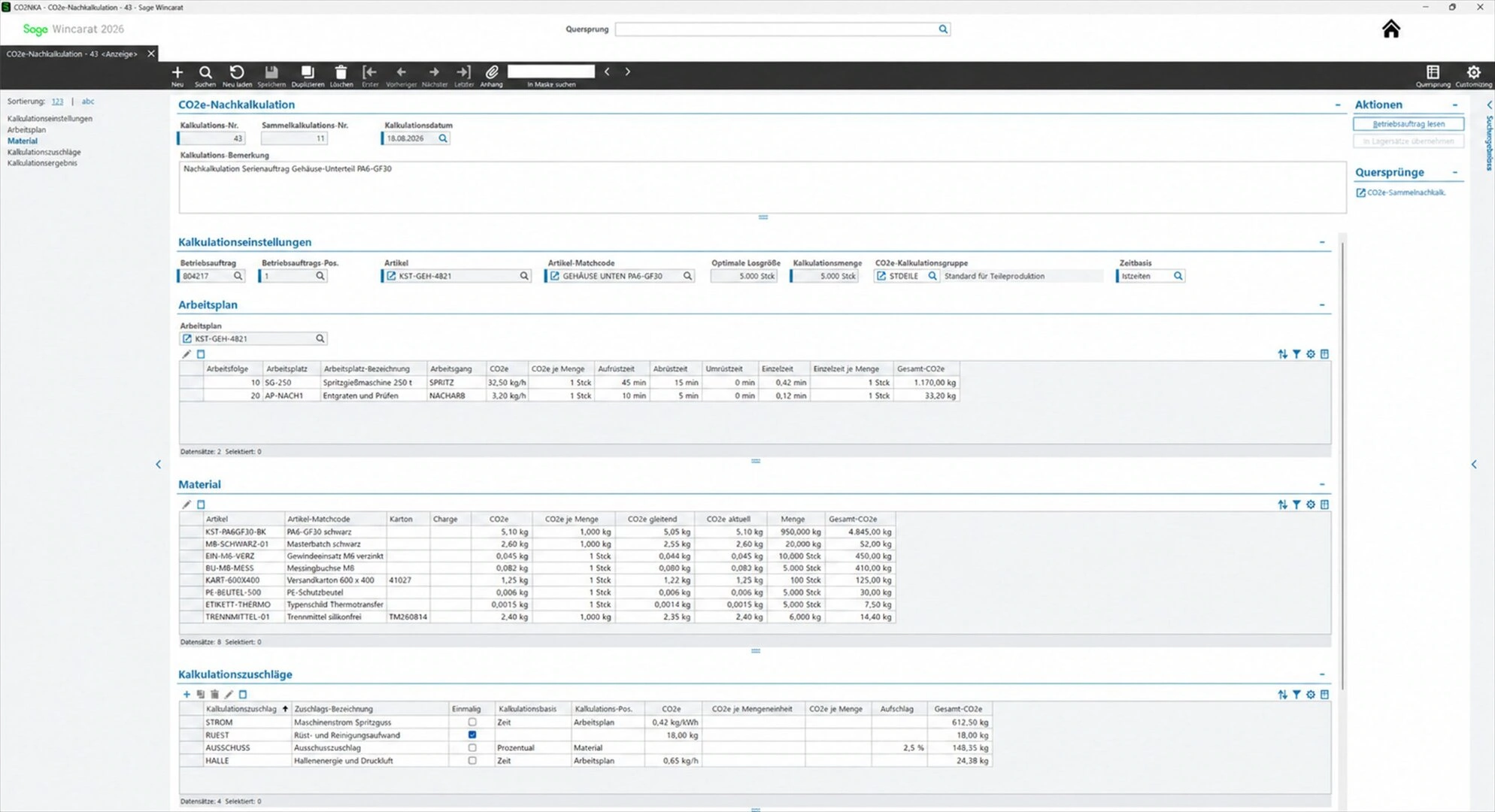Image resolution: width=1495 pixels, height=812 pixels.
Task: Click next-match arrow beside In Maske suchen
Action: click(x=627, y=72)
